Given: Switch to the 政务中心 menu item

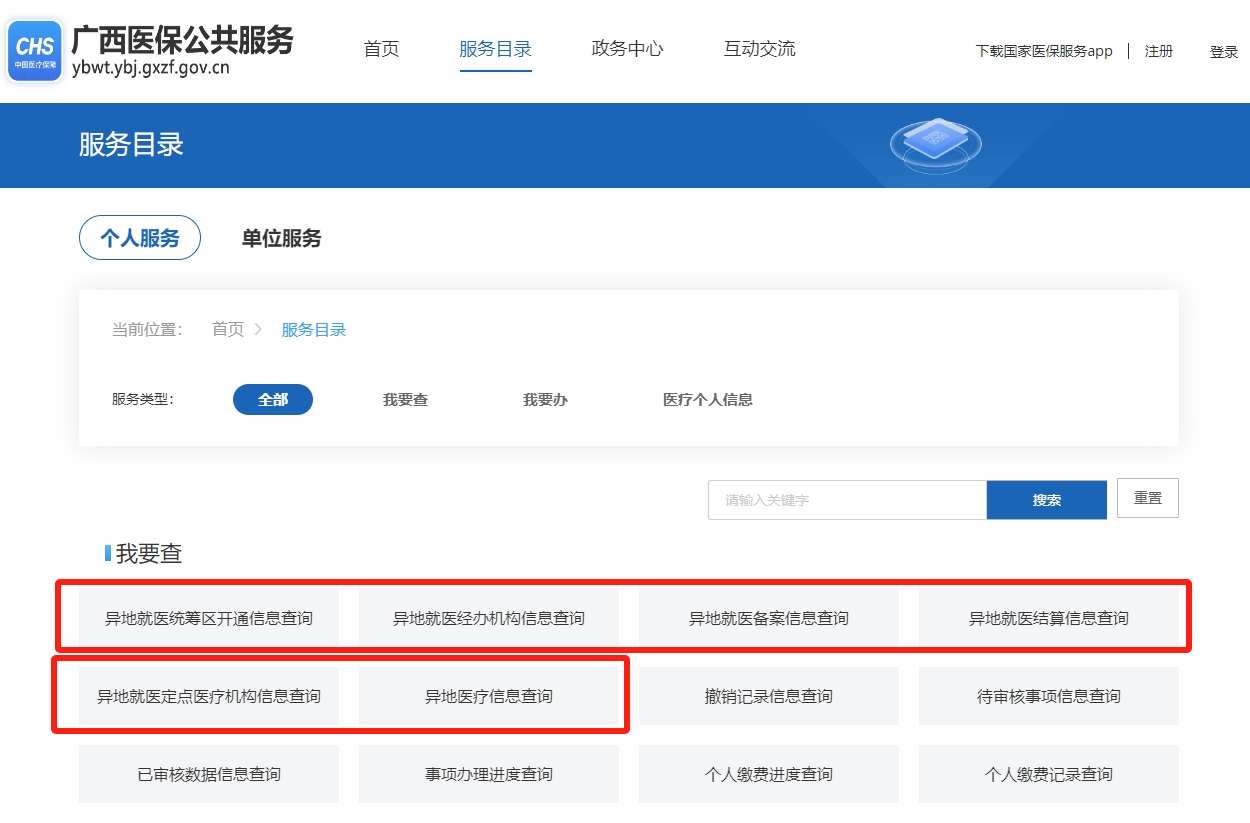Looking at the screenshot, I should (x=627, y=49).
